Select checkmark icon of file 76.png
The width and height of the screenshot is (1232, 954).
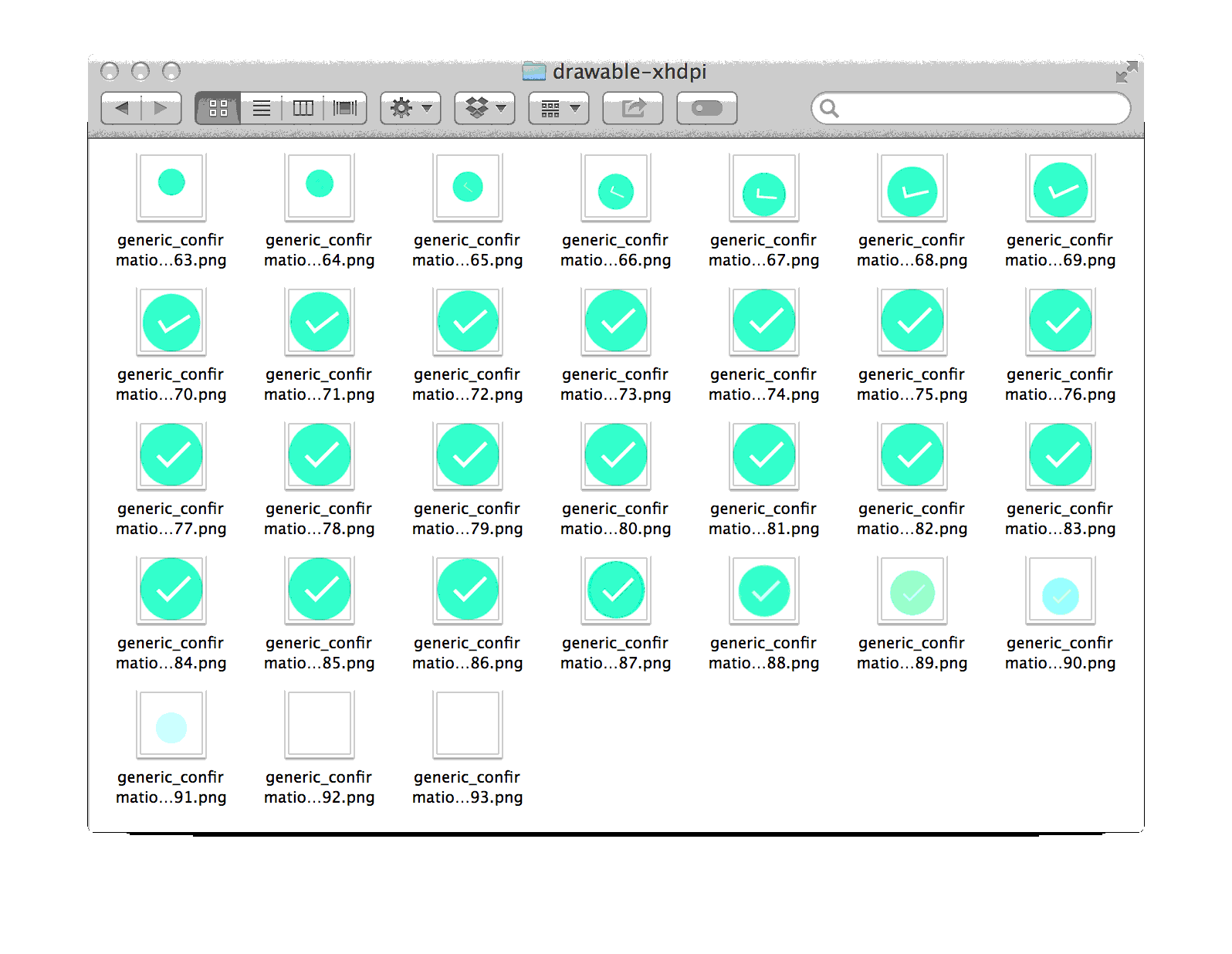1061,322
